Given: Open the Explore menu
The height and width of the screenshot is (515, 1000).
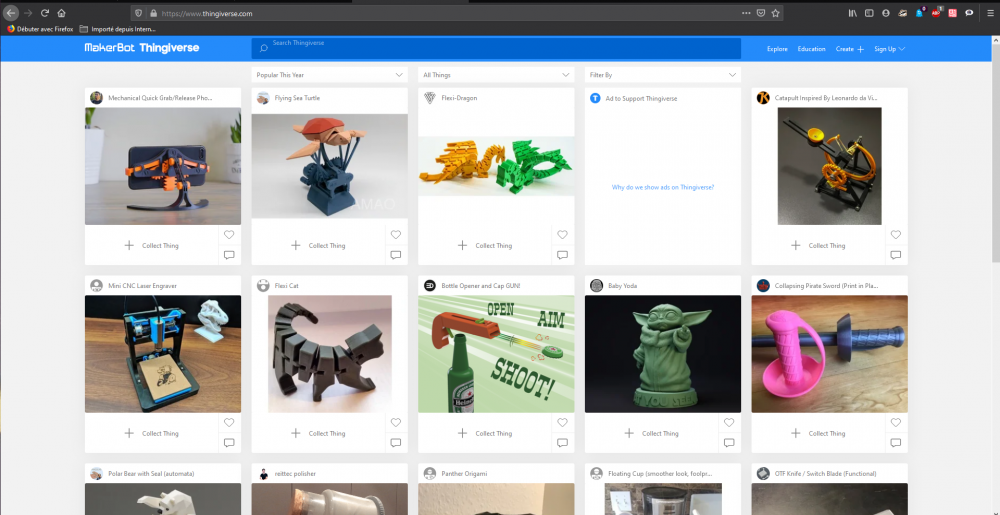Looking at the screenshot, I should pyautogui.click(x=777, y=49).
